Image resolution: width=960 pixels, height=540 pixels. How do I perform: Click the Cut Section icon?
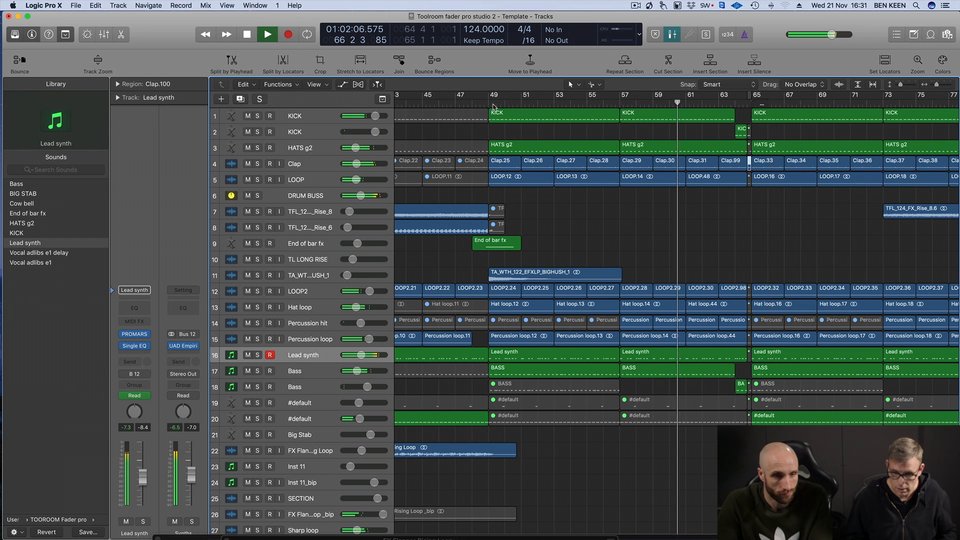(x=668, y=60)
